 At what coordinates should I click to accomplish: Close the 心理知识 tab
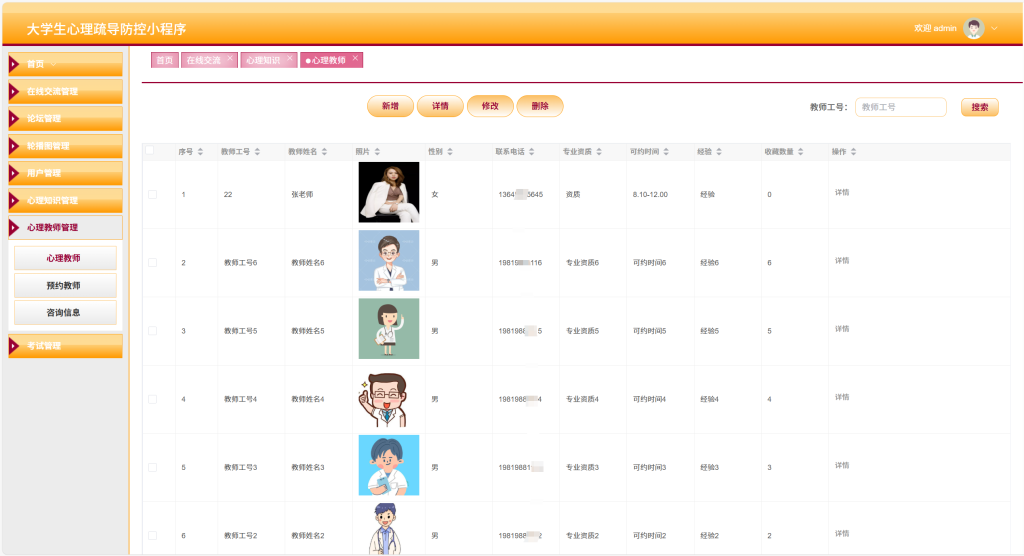point(290,58)
